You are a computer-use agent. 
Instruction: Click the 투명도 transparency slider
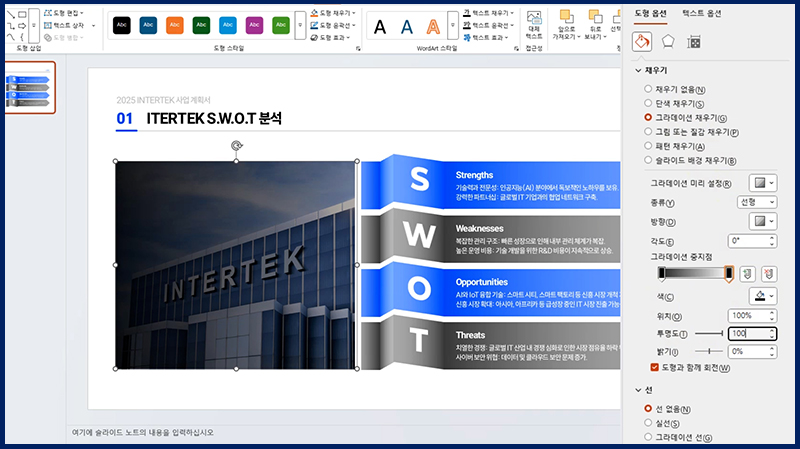pos(709,334)
